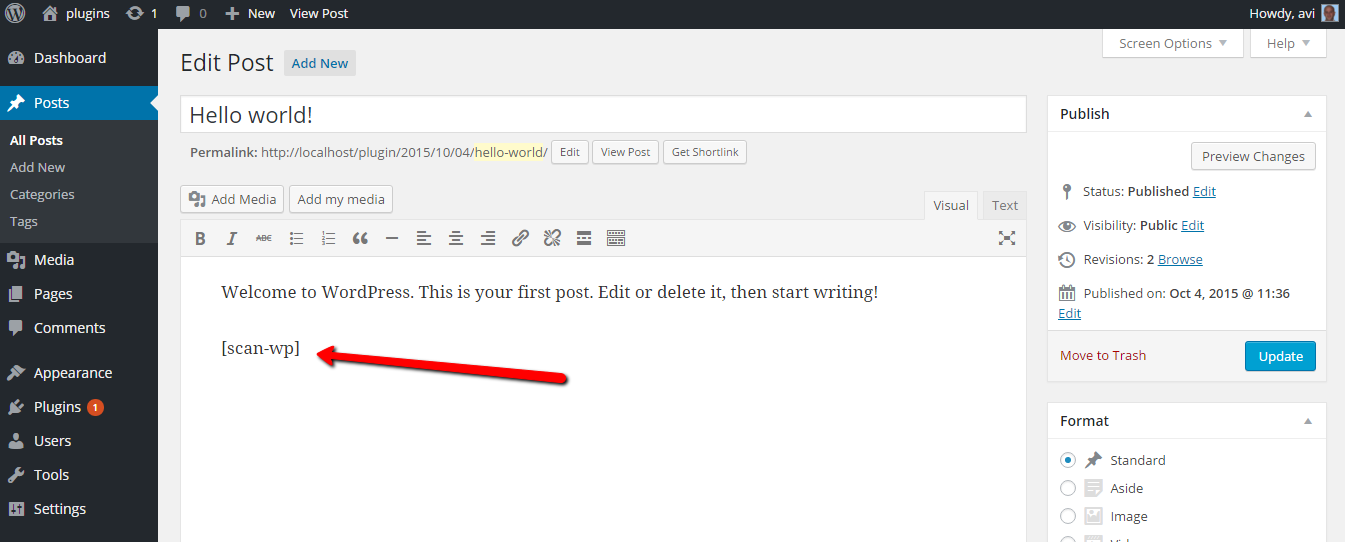Viewport: 1345px width, 542px height.
Task: Insert a numbered list
Action: pos(328,238)
